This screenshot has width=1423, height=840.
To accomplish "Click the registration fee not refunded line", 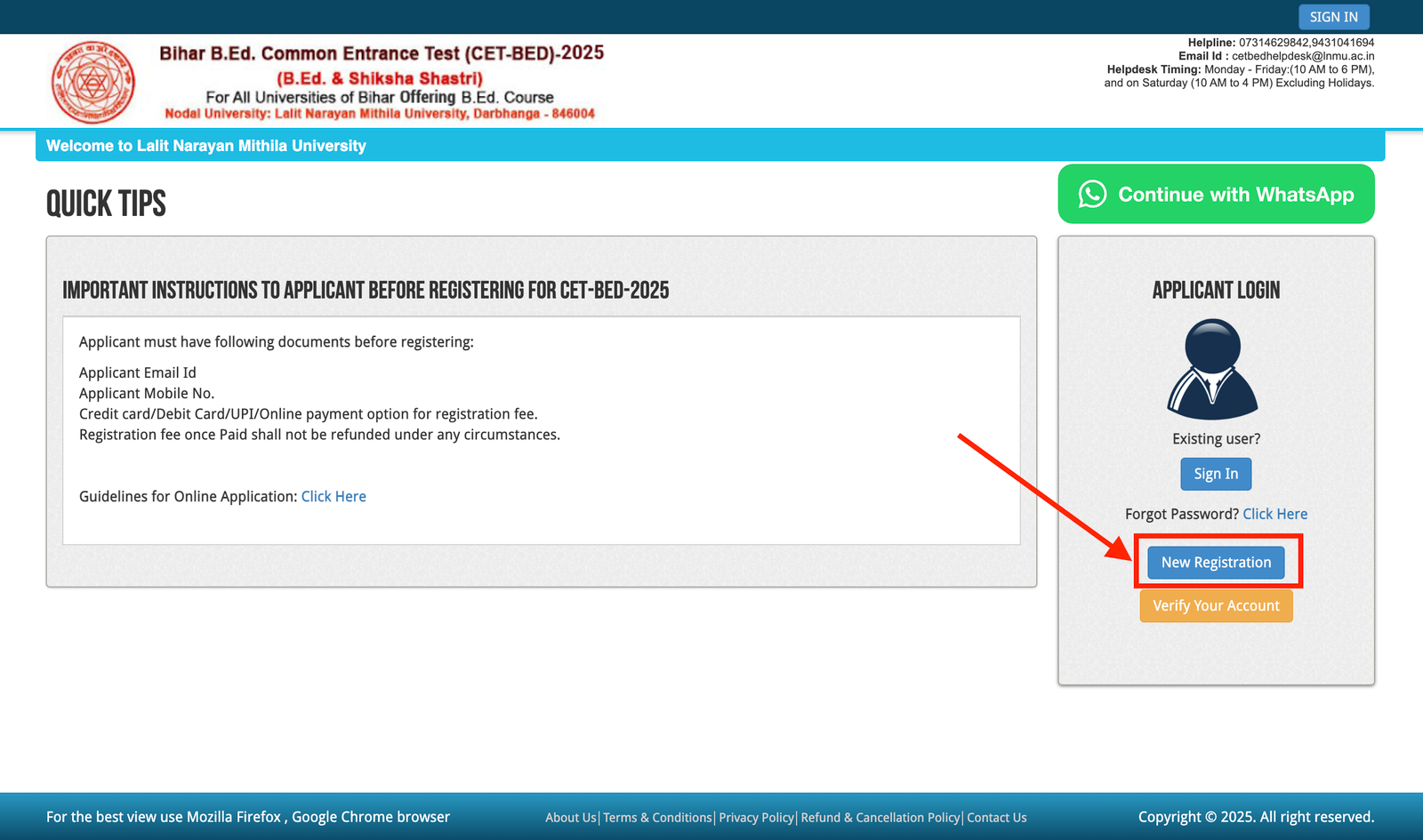I will pyautogui.click(x=319, y=435).
